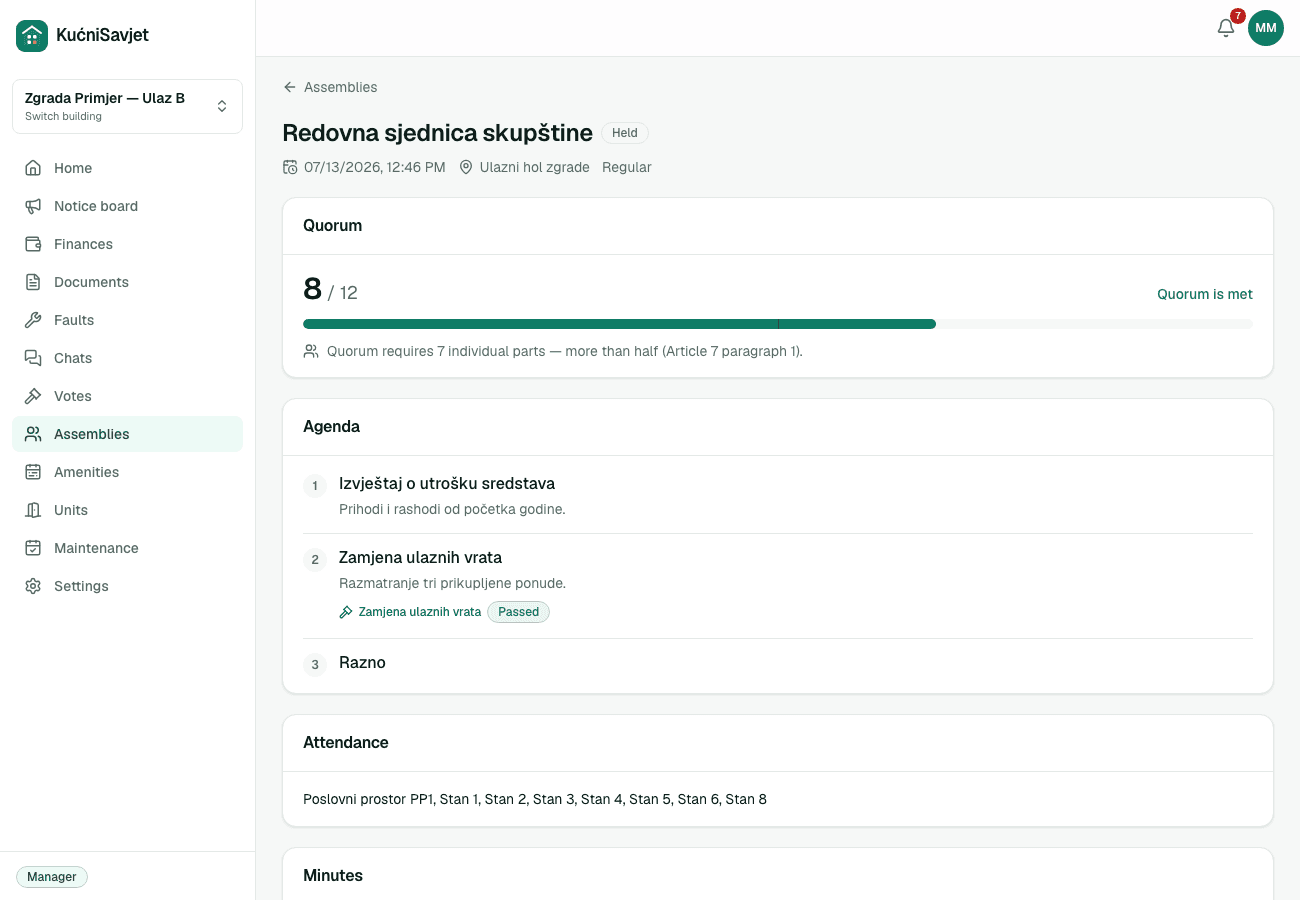Viewport: 1300px width, 900px height.
Task: Select the agenda item title Zamjena ulaznih vrata
Action: tap(420, 558)
